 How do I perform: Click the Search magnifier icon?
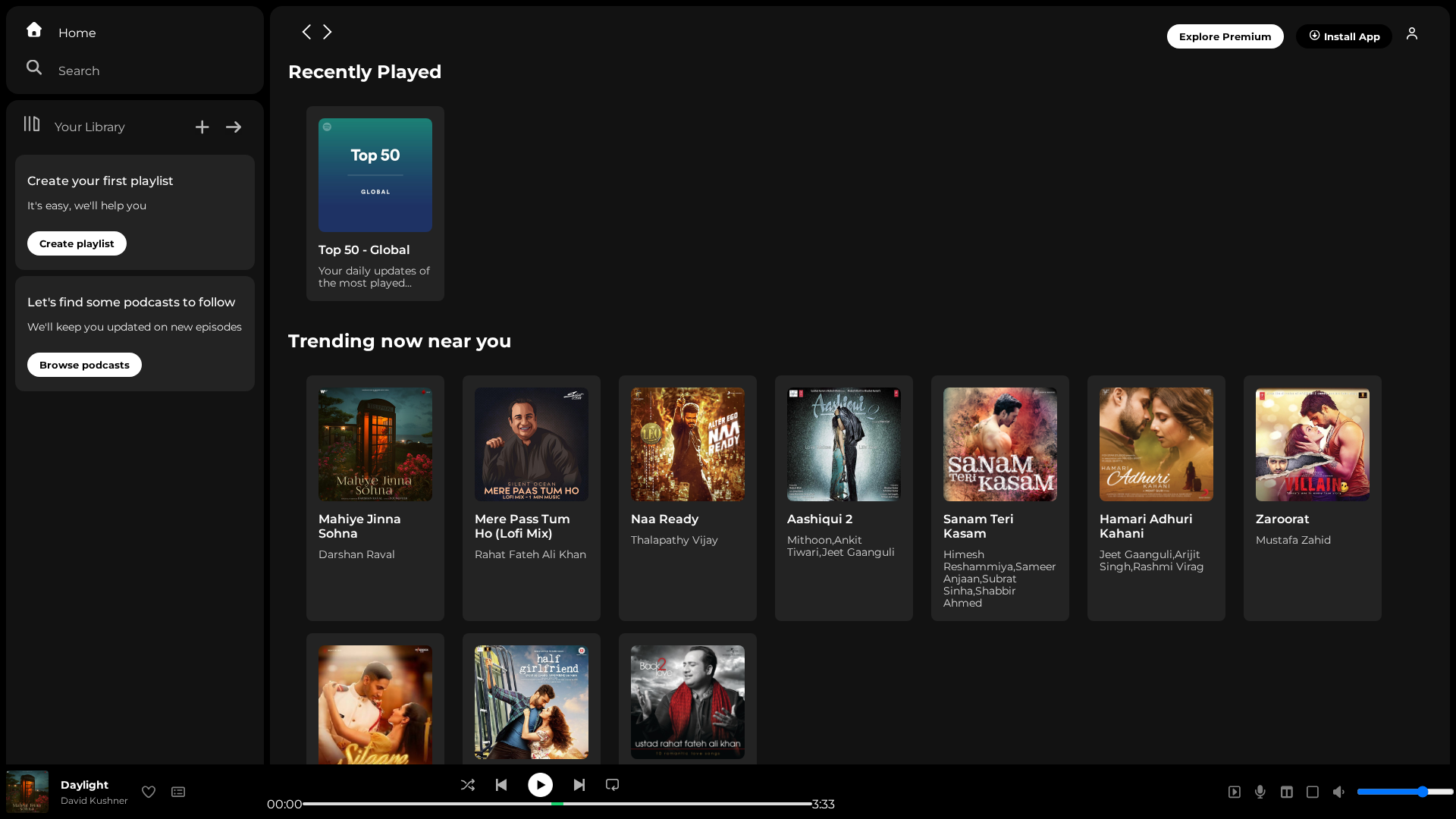point(34,67)
